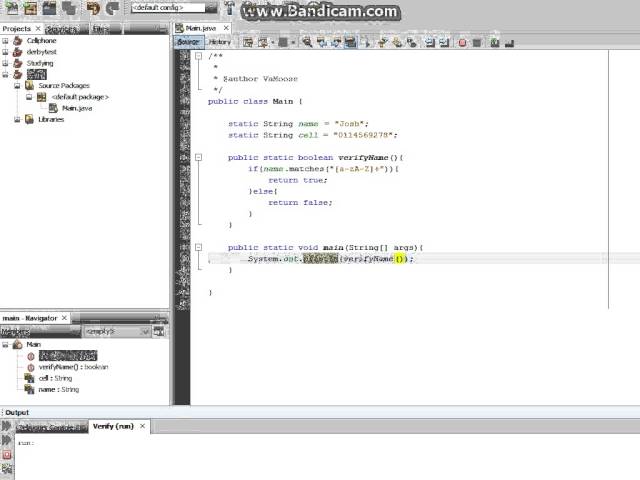Click the Find Next Occurrence icon
Image resolution: width=640 pixels, height=480 pixels.
(x=336, y=42)
